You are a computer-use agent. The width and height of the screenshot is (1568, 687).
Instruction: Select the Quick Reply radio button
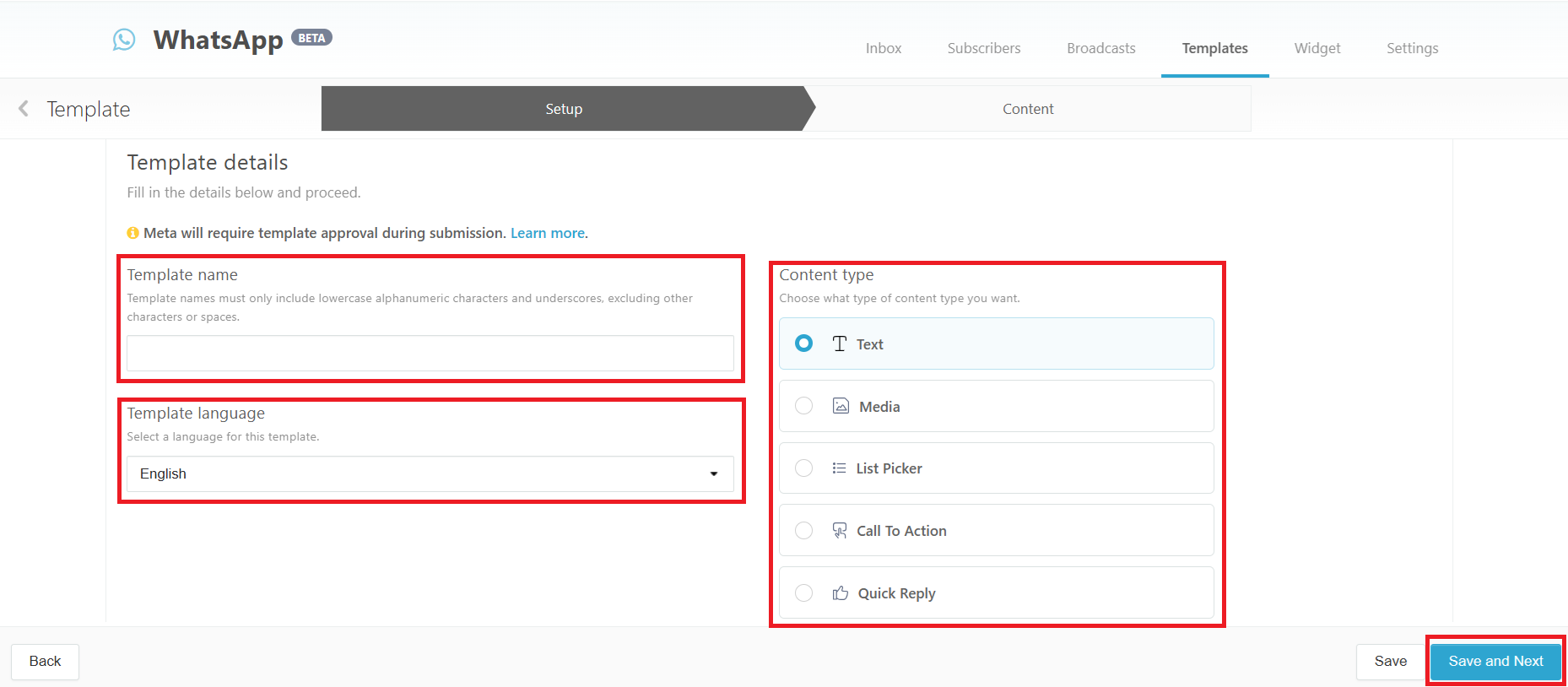coord(804,592)
